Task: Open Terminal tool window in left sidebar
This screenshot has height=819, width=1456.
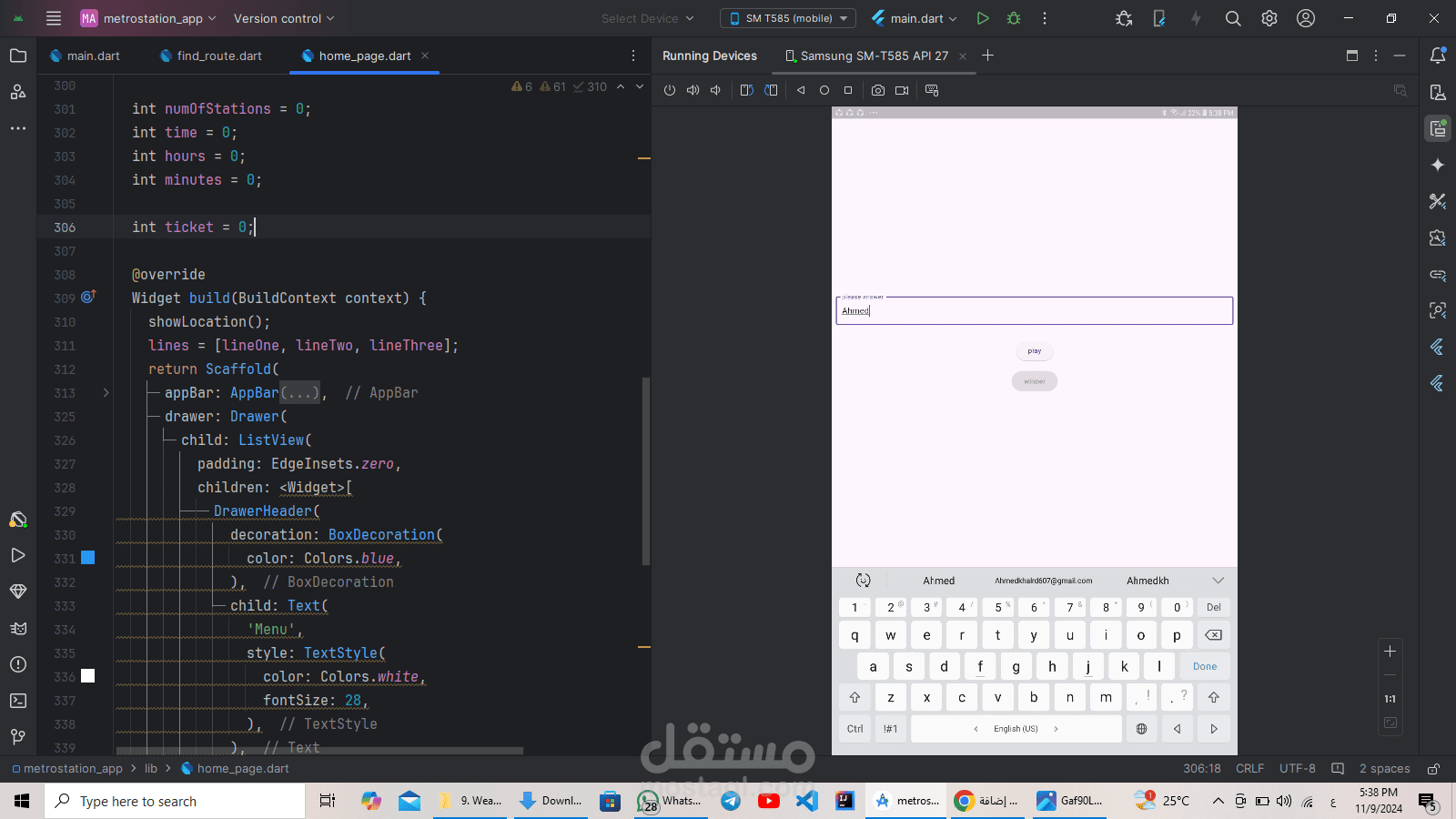Action: click(x=18, y=701)
